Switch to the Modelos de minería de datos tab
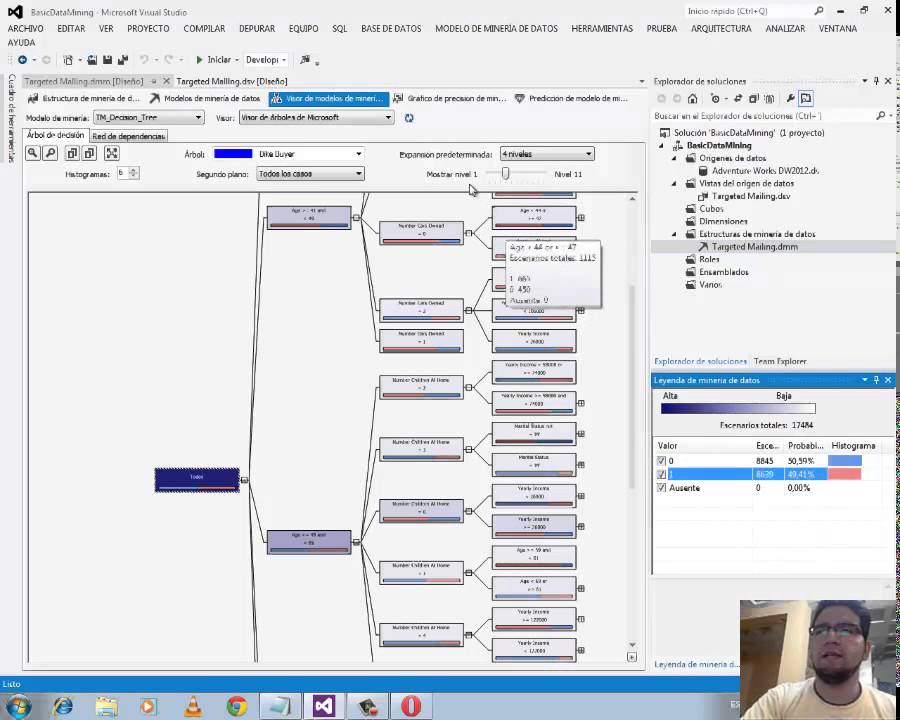The height and width of the screenshot is (720, 900). point(205,99)
